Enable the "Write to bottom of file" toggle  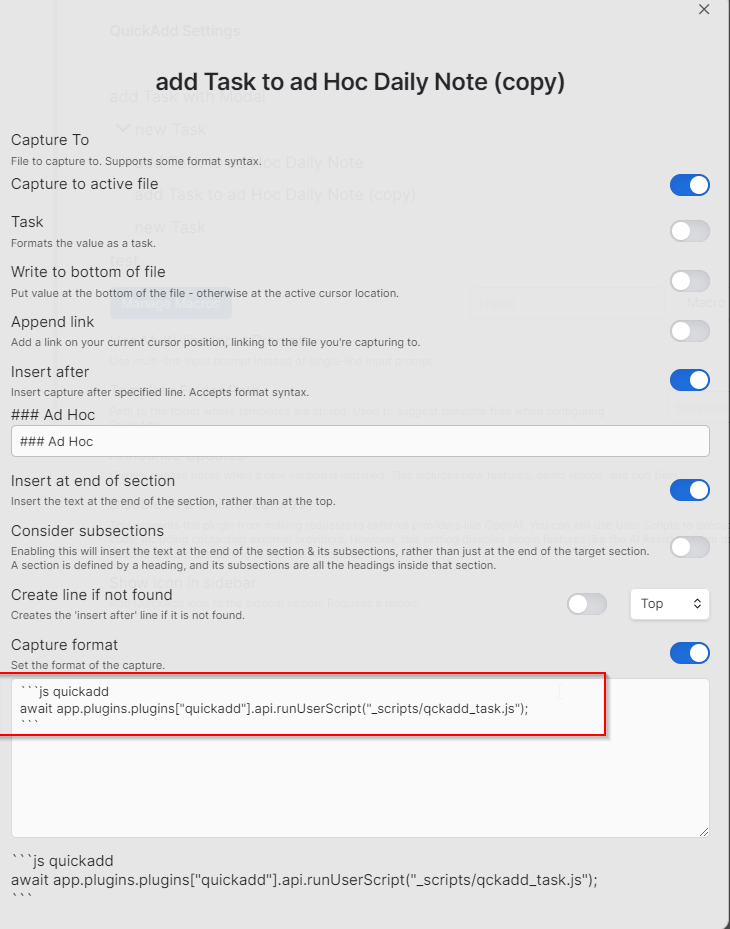point(690,281)
